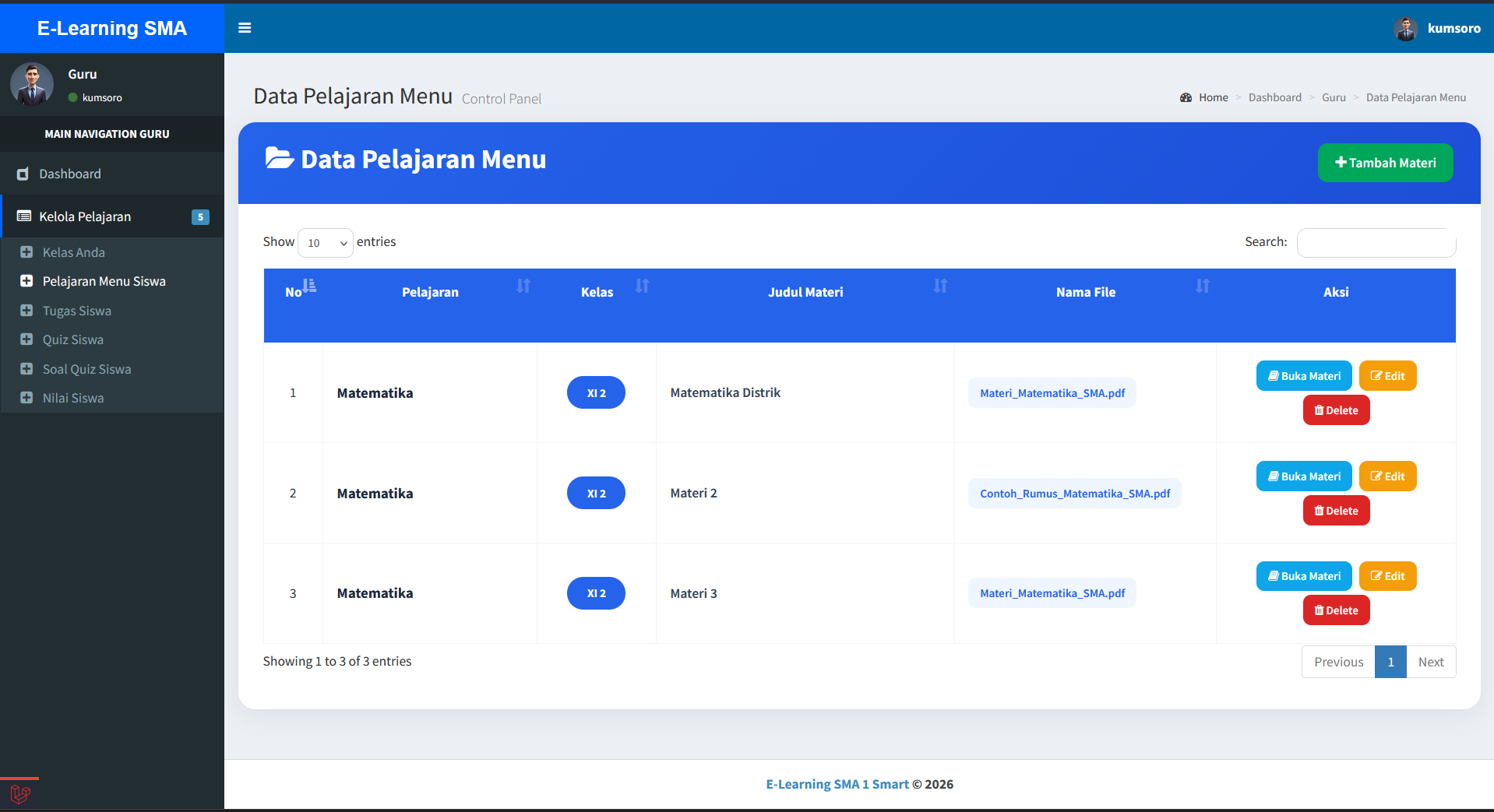
Task: Click Edit for Materi 2 row
Action: 1387,476
